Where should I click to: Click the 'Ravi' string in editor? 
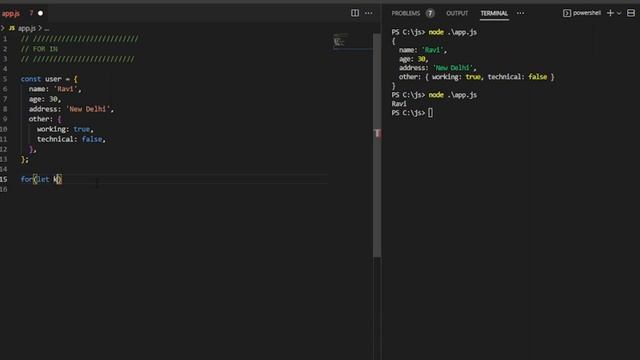[65, 89]
